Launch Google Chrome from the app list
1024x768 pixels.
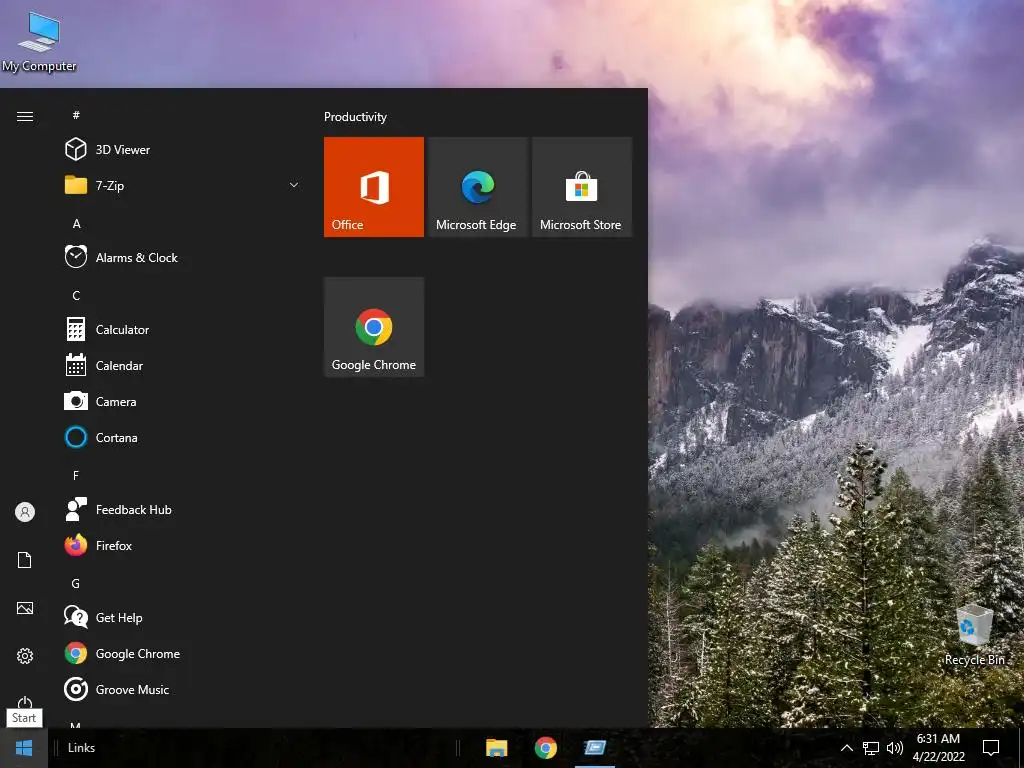point(180,653)
